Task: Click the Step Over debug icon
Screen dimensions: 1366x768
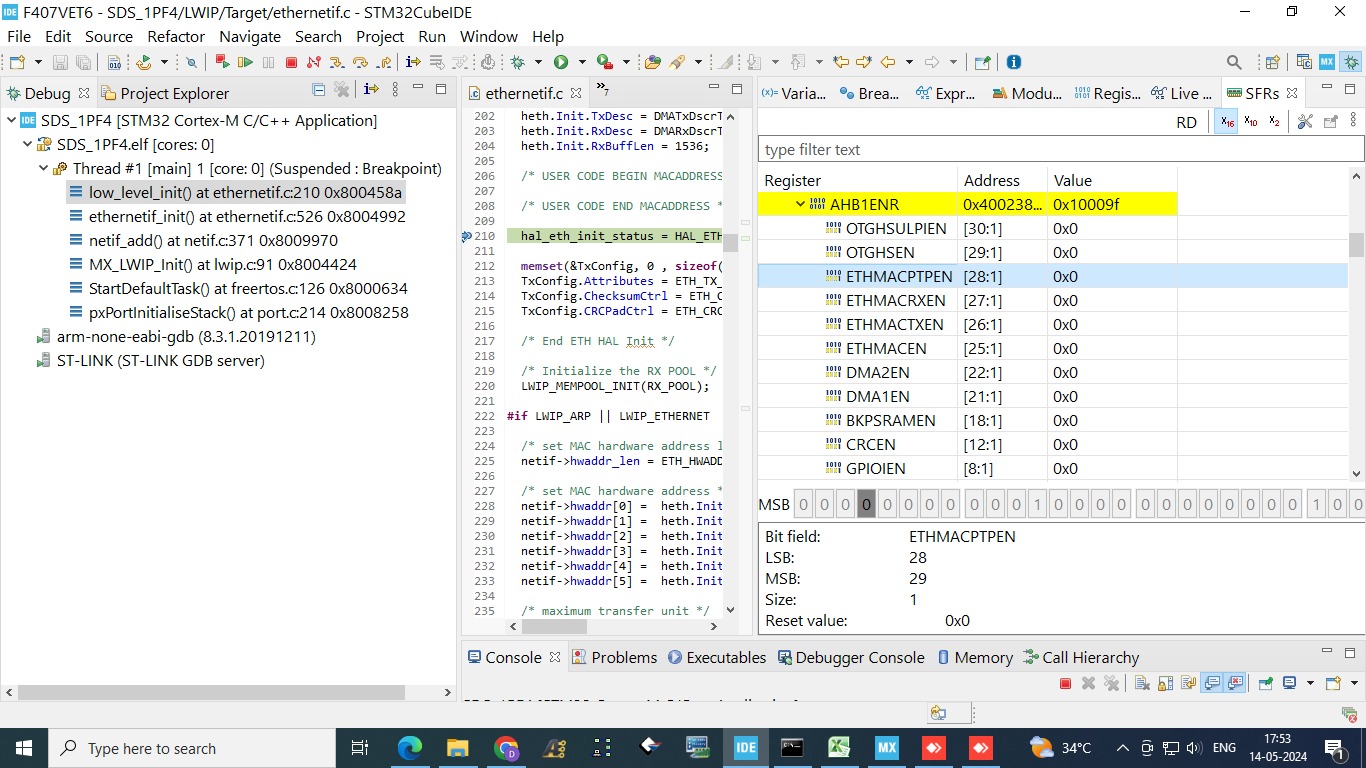Action: [360, 62]
